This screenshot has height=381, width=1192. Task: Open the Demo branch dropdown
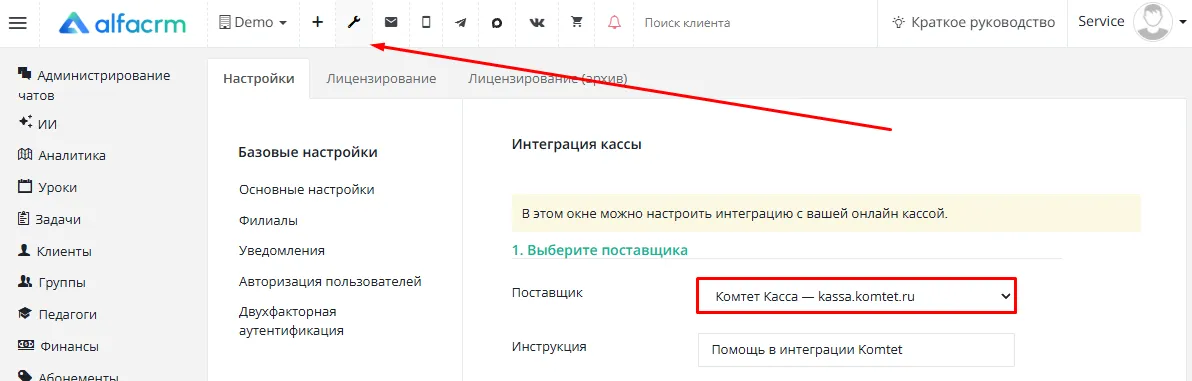[x=252, y=23]
